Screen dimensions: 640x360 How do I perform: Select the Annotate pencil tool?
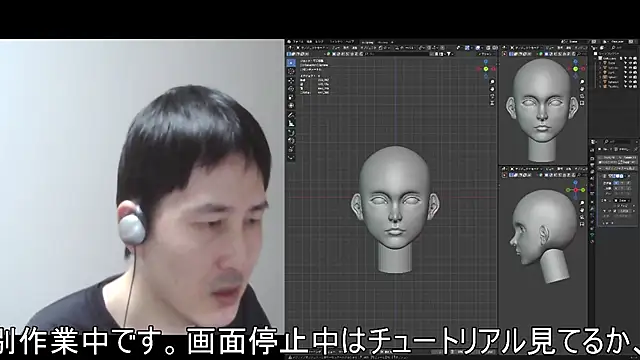click(x=291, y=115)
